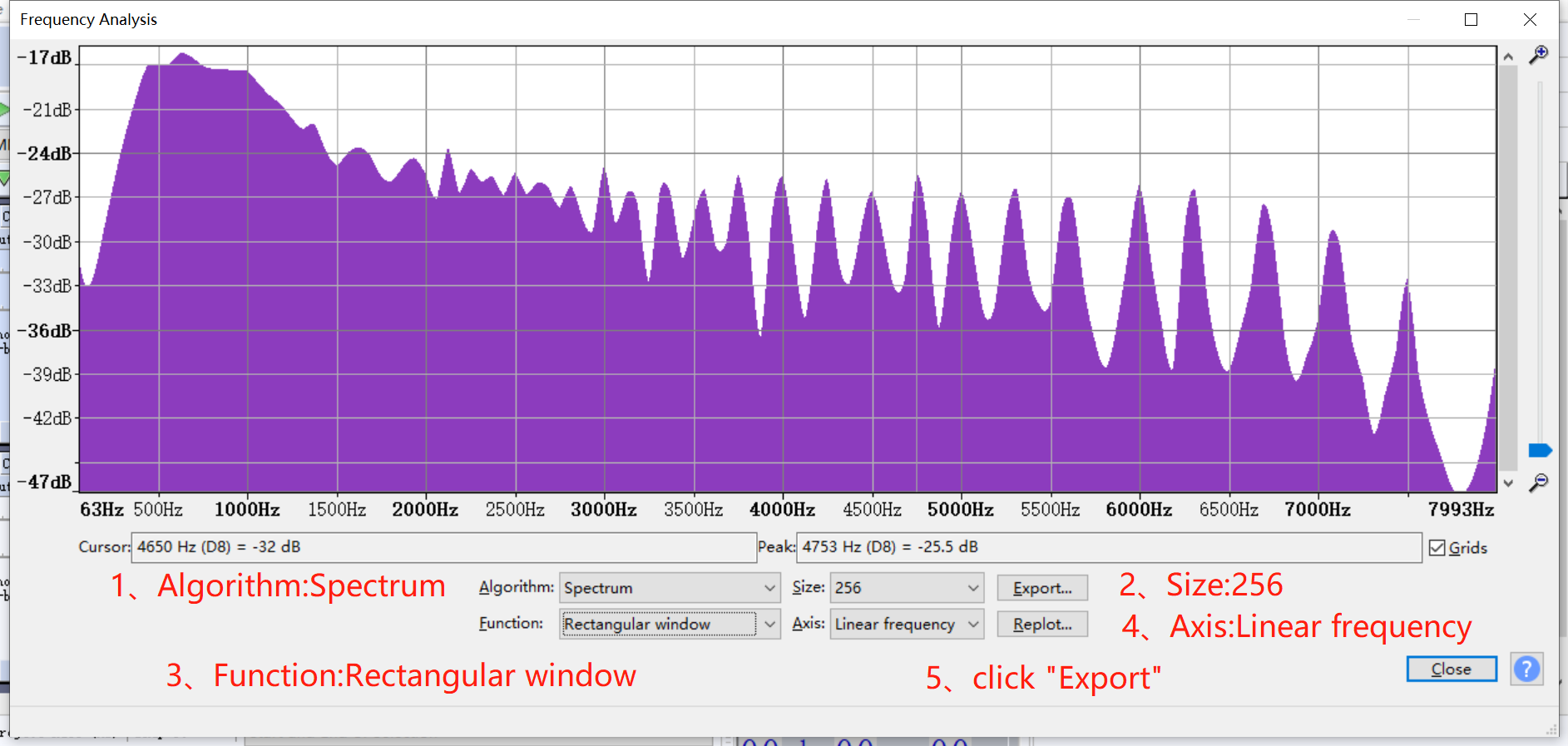Click the scrollbar down arrow beside the plot
The width and height of the screenshot is (1568, 746).
click(x=1508, y=483)
